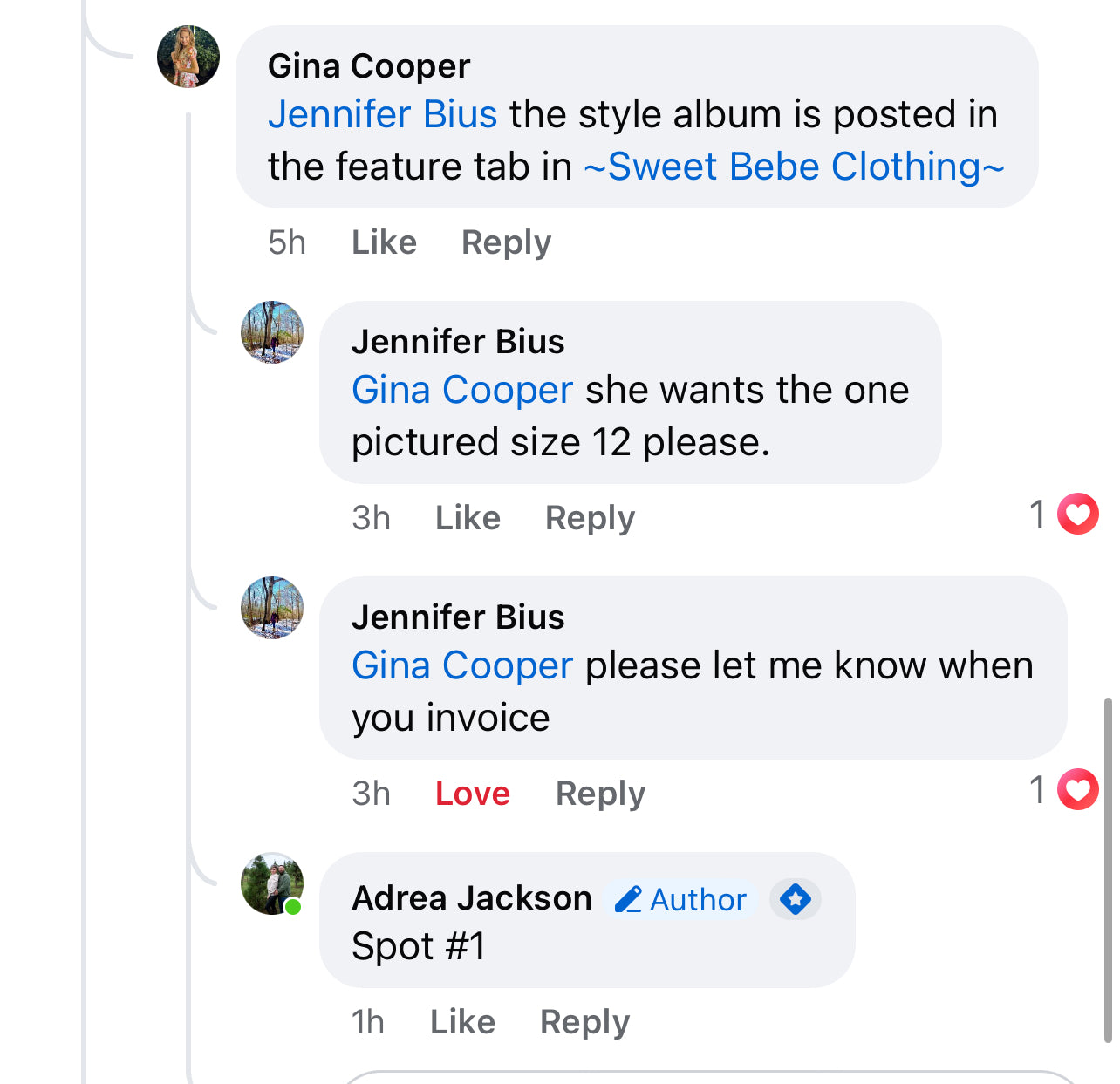Like Gina Cooper's style album comment
Viewport: 1120px width, 1084px height.
coord(384,242)
